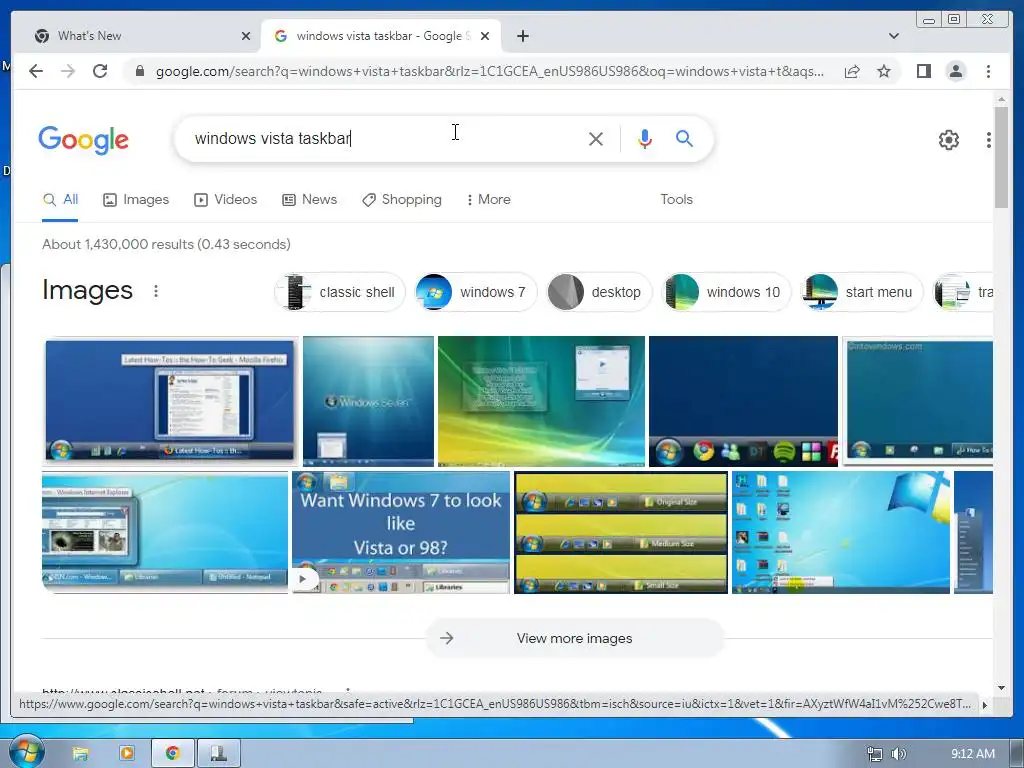Filter images by windows 10 chip
The height and width of the screenshot is (768, 1024).
[x=726, y=292]
